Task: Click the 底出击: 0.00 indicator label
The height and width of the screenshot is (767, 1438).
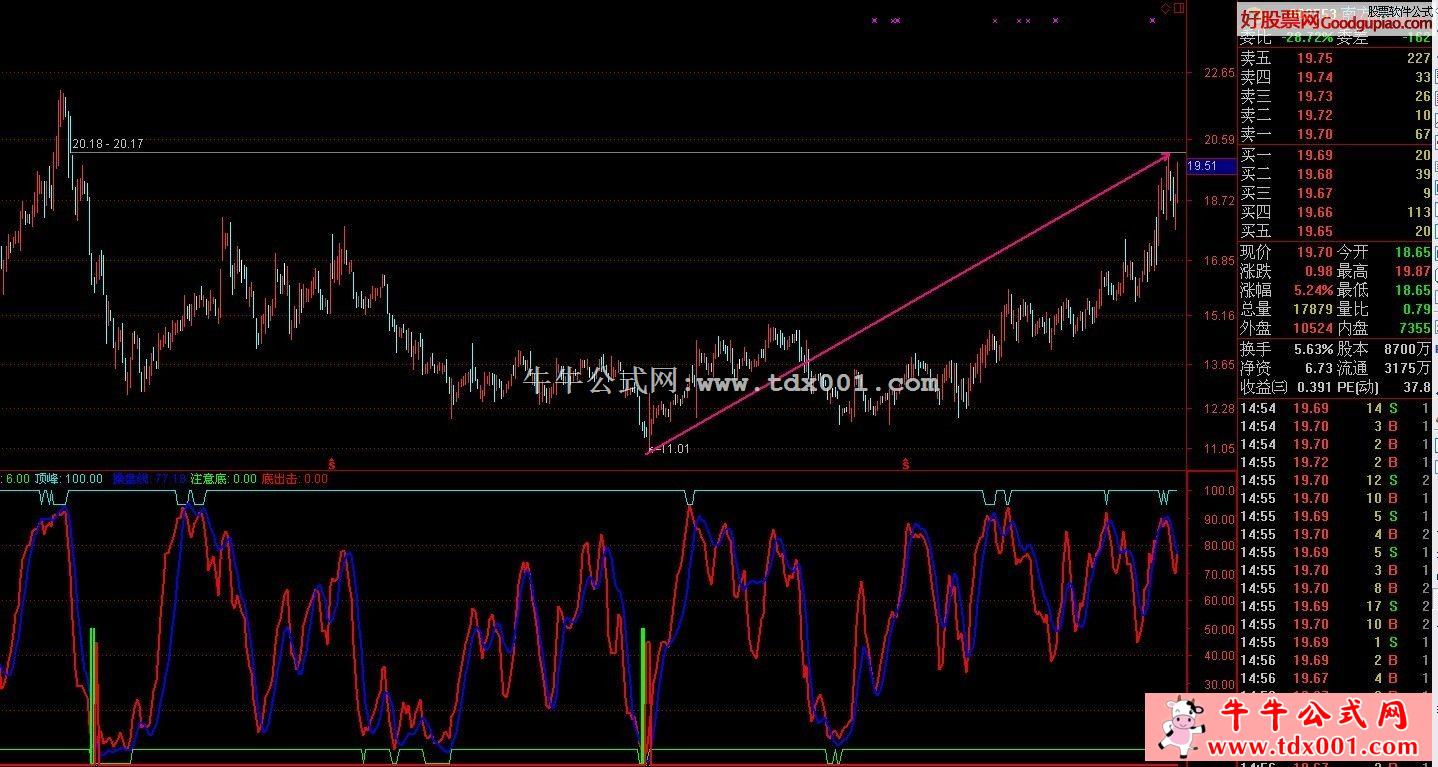Action: pos(294,479)
